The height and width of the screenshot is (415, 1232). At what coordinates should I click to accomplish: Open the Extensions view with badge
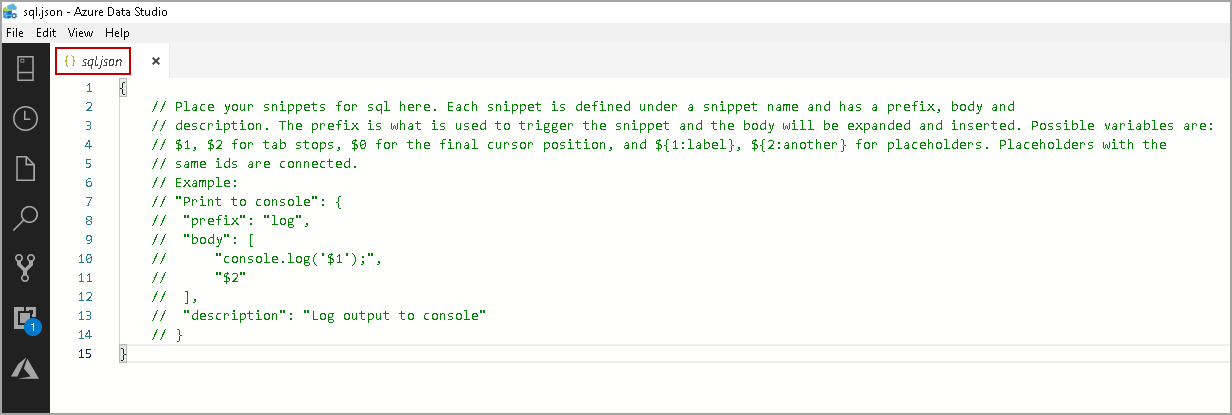coord(25,319)
